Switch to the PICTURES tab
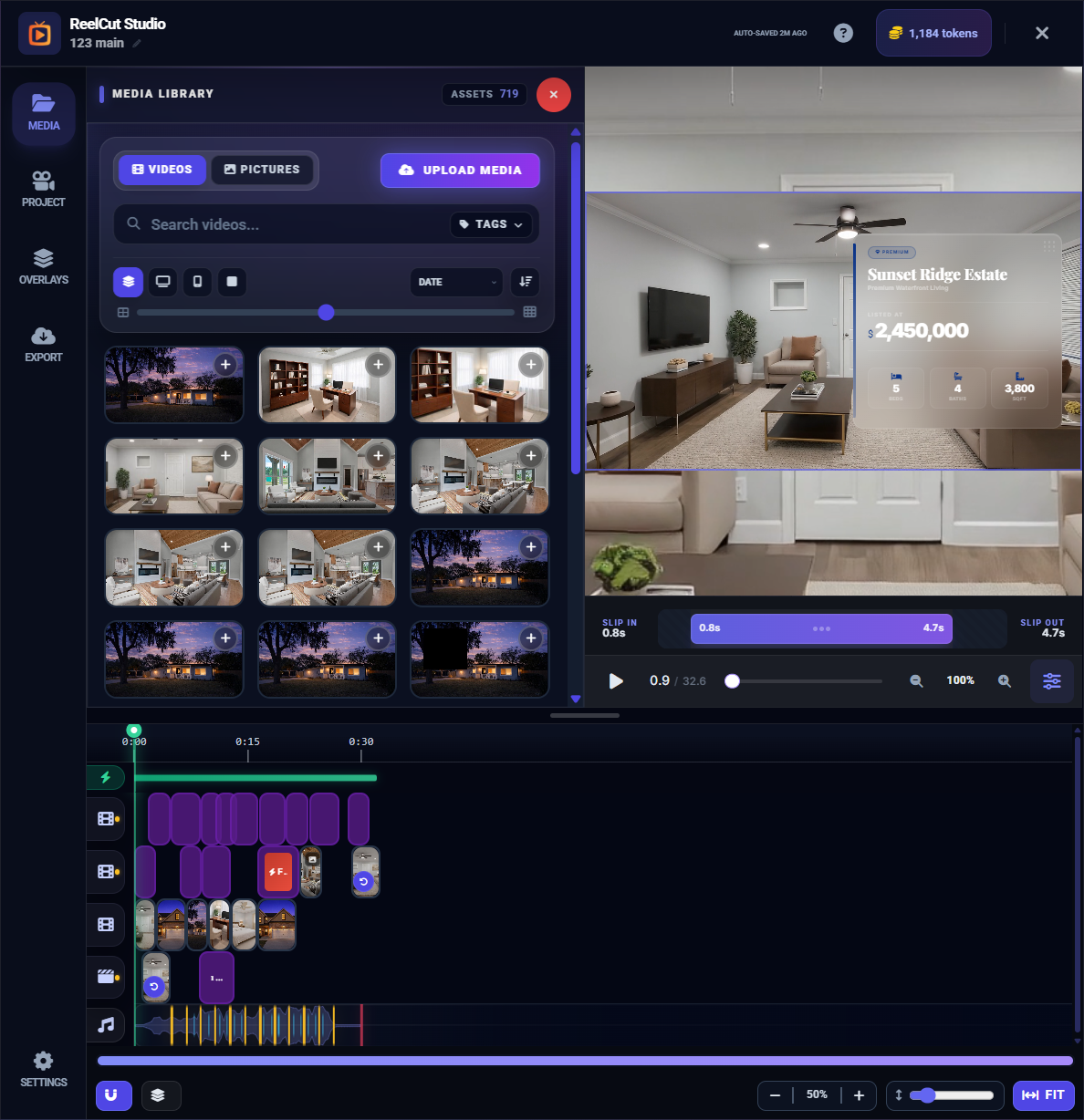This screenshot has width=1084, height=1120. pos(263,169)
